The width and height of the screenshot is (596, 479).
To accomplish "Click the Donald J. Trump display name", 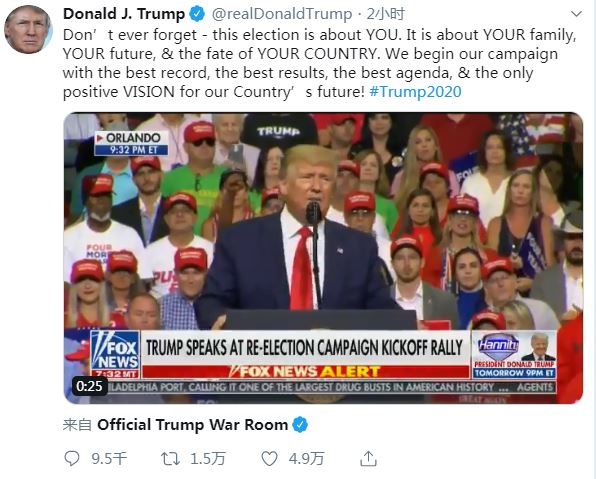I will [124, 14].
